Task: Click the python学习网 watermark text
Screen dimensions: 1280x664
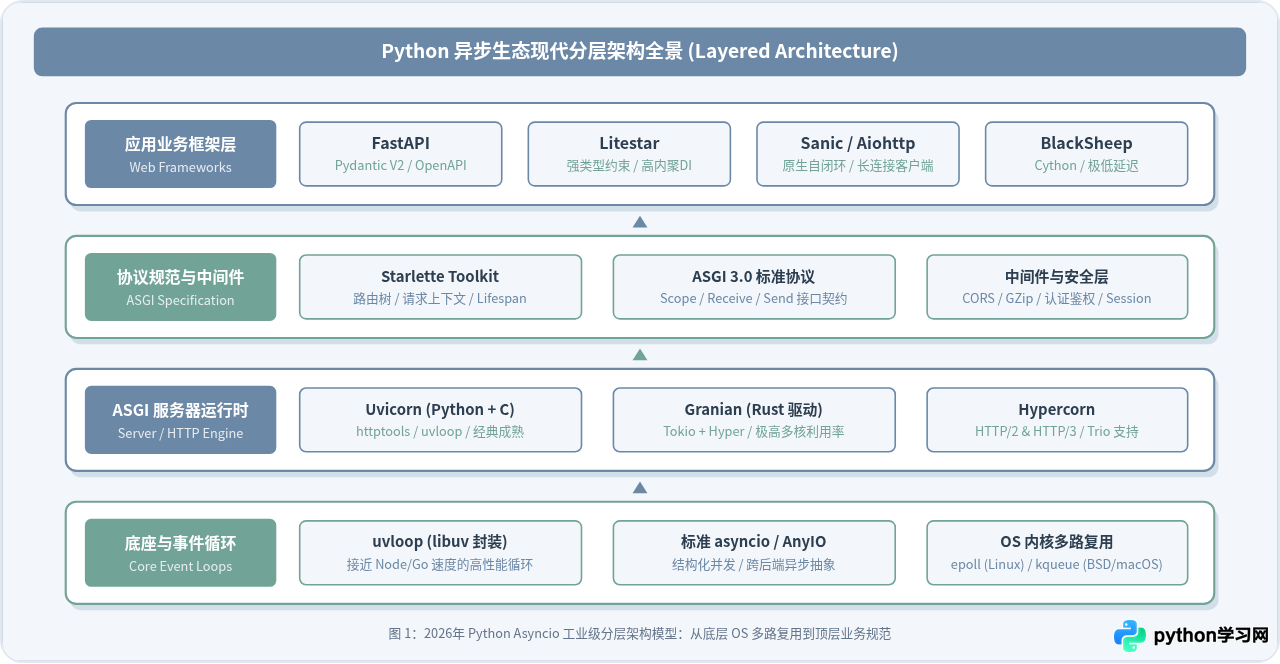Action: pyautogui.click(x=1211, y=636)
